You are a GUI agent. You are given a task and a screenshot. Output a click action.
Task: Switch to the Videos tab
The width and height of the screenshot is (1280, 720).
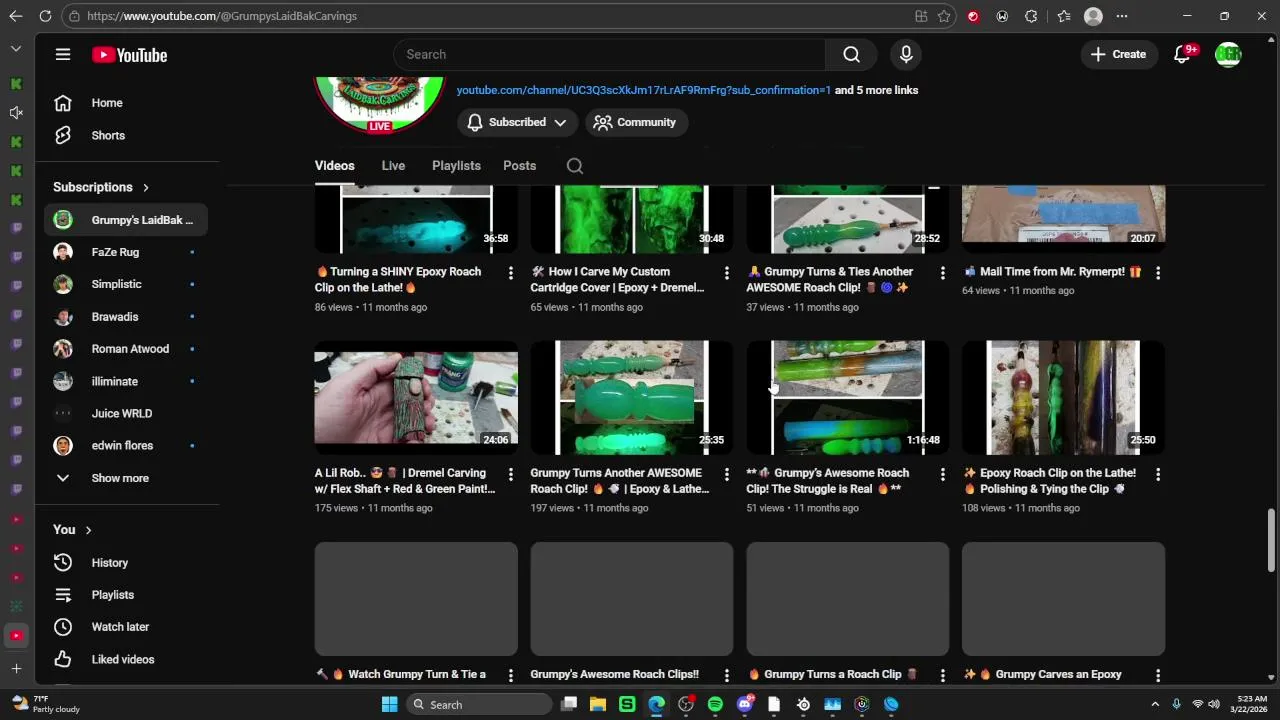pos(334,166)
